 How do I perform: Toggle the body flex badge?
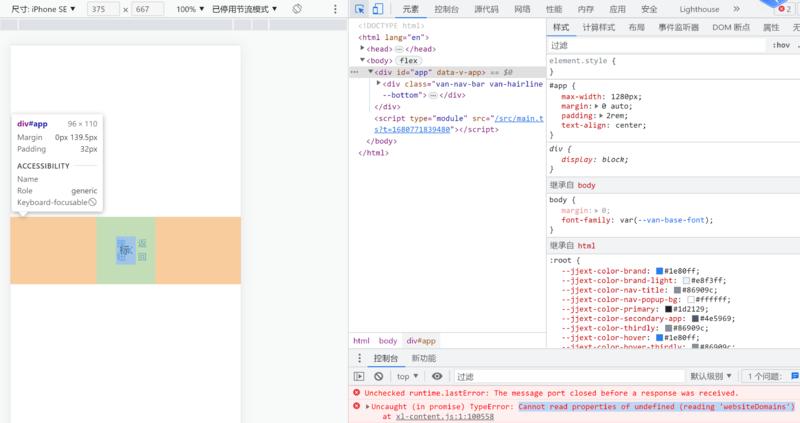(x=409, y=60)
